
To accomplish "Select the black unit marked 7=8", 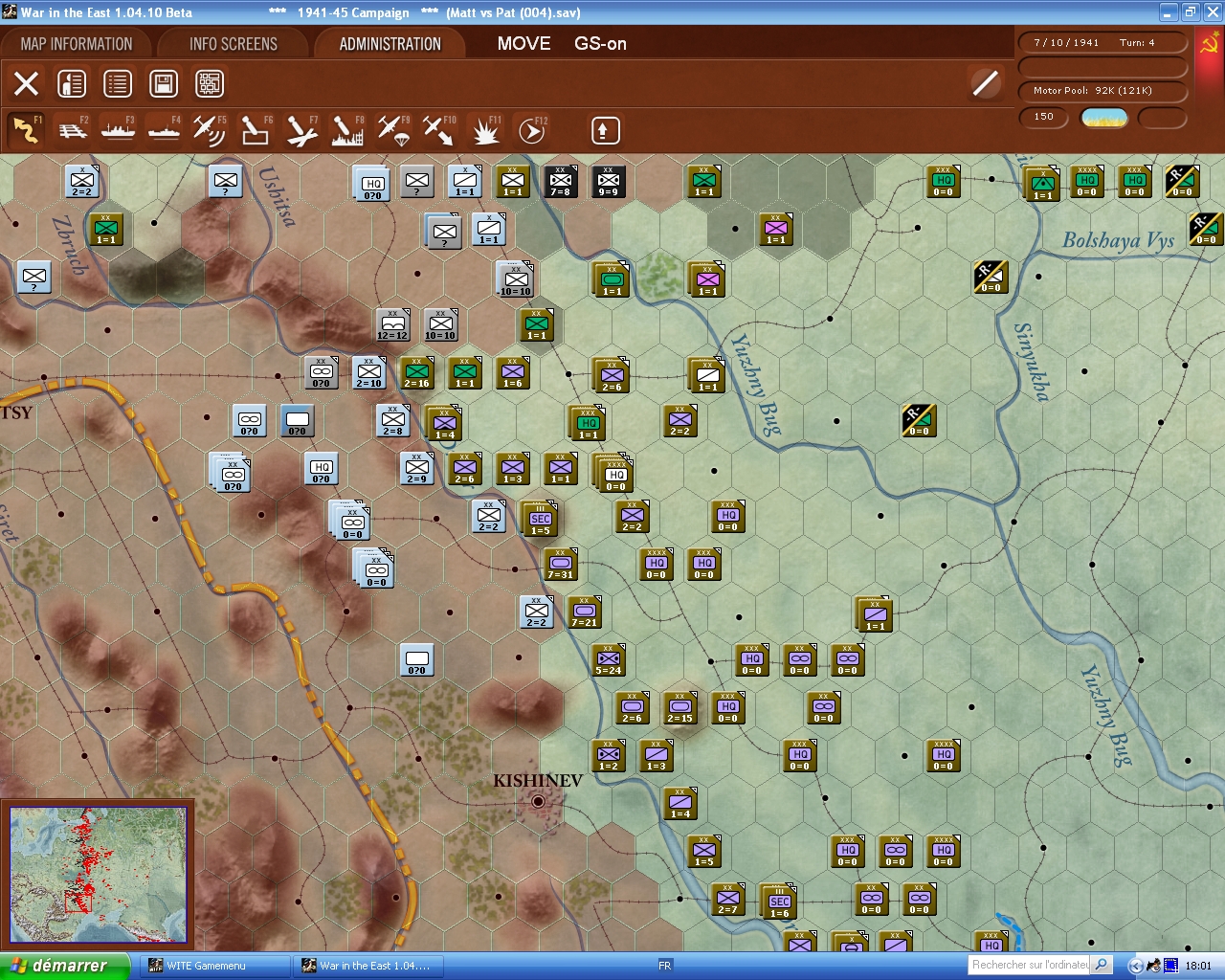I will click(561, 182).
